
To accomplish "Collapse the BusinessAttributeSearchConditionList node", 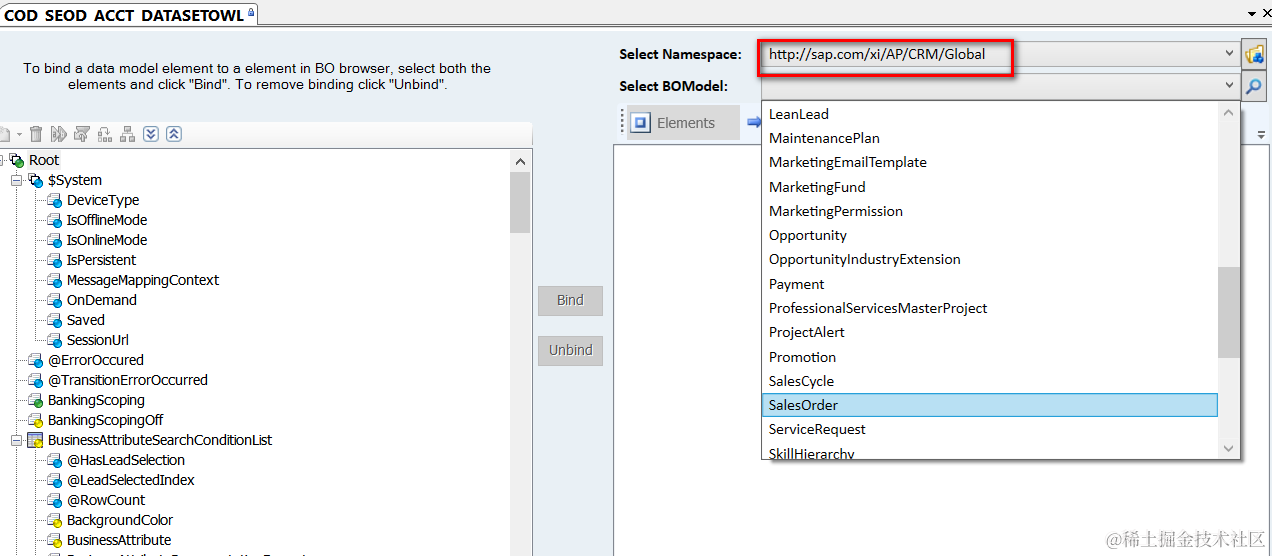I will [16, 440].
